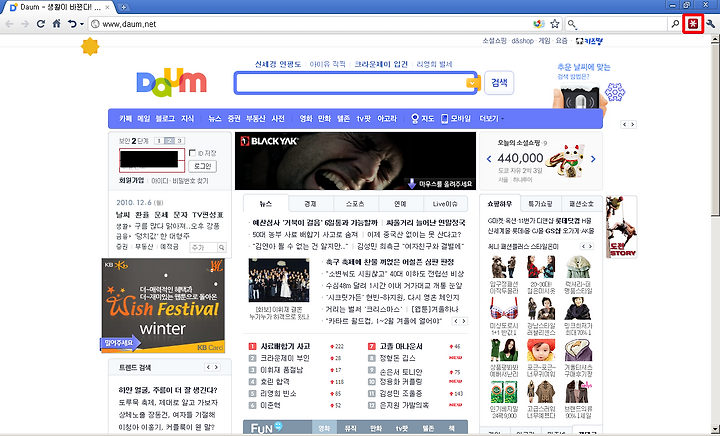720x436 pixels.
Task: Open the 메일 menu item
Action: tap(144, 118)
